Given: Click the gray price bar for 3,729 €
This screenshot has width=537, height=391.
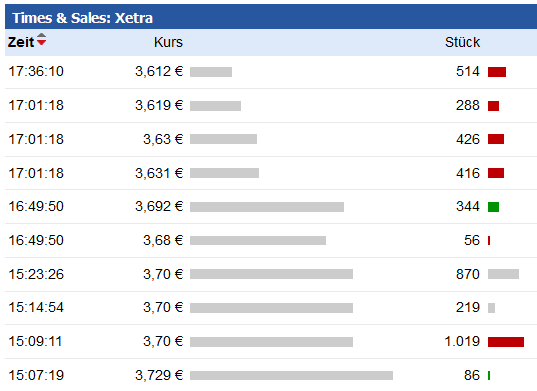Looking at the screenshot, I should [291, 375].
